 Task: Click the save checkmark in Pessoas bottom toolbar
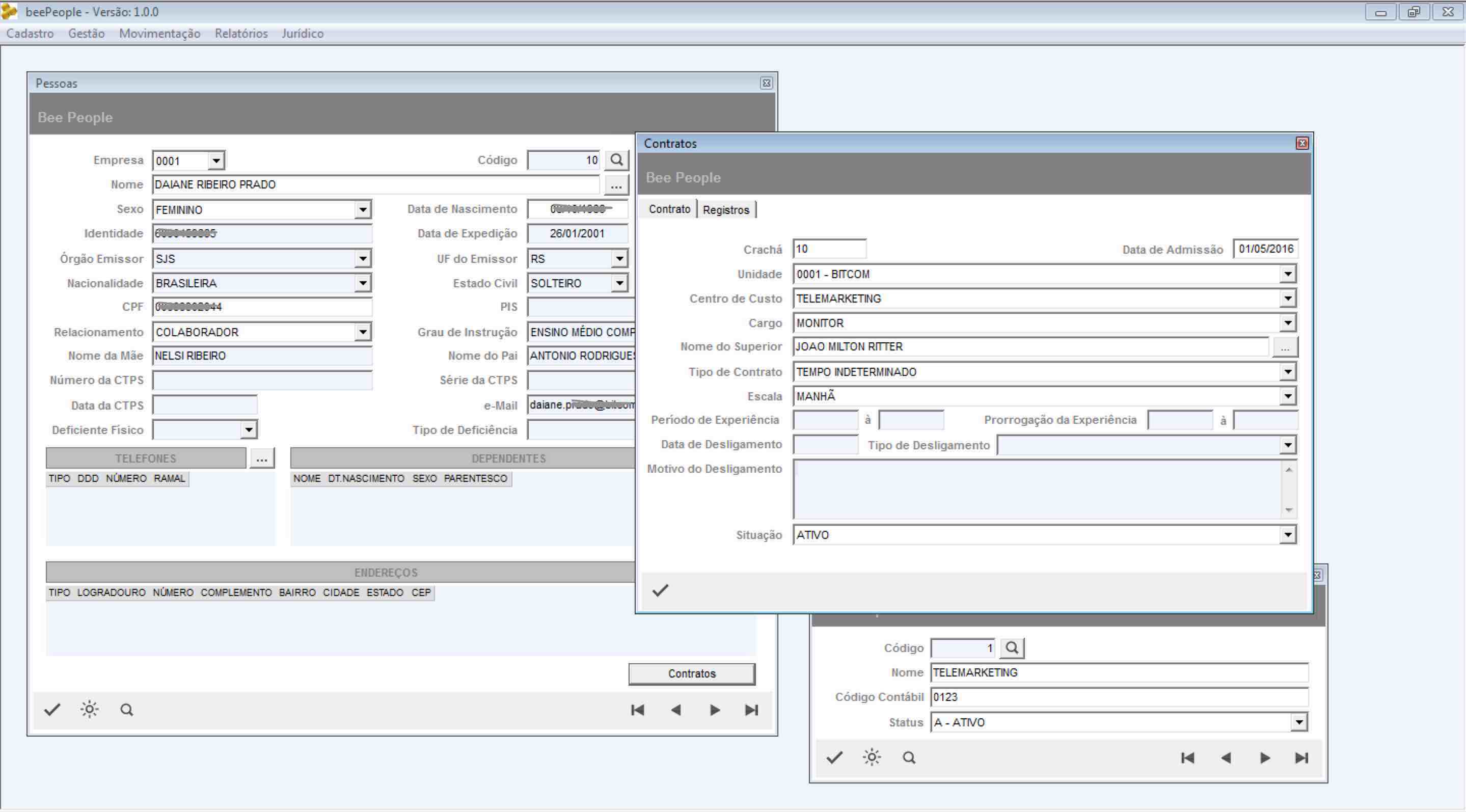coord(52,709)
